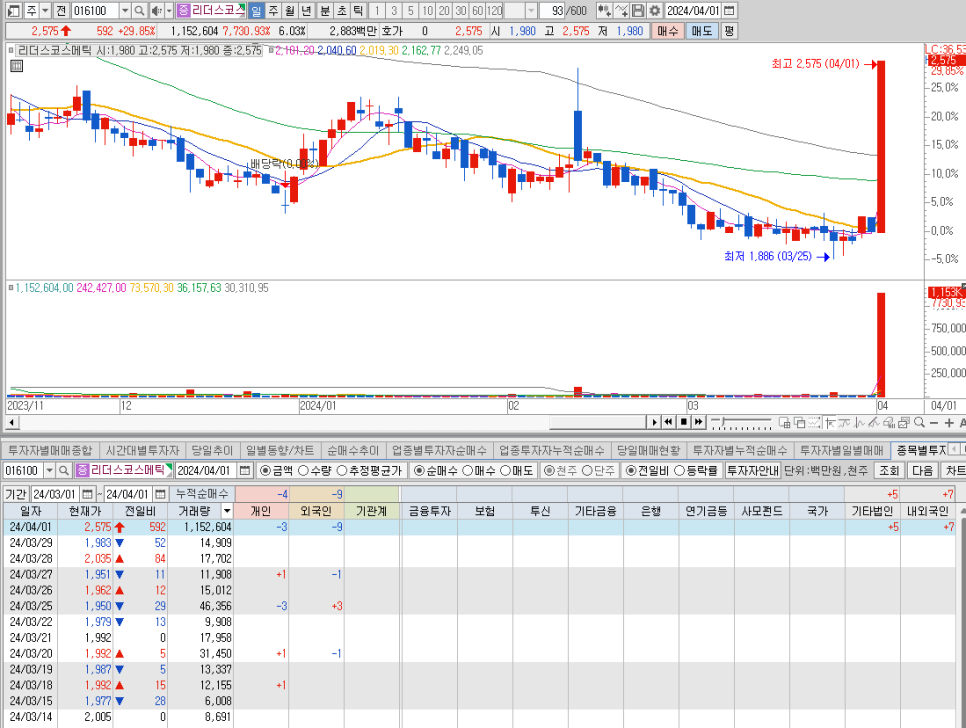Click the fast-forward chart replay button
The height and width of the screenshot is (728, 966).
(x=698, y=422)
